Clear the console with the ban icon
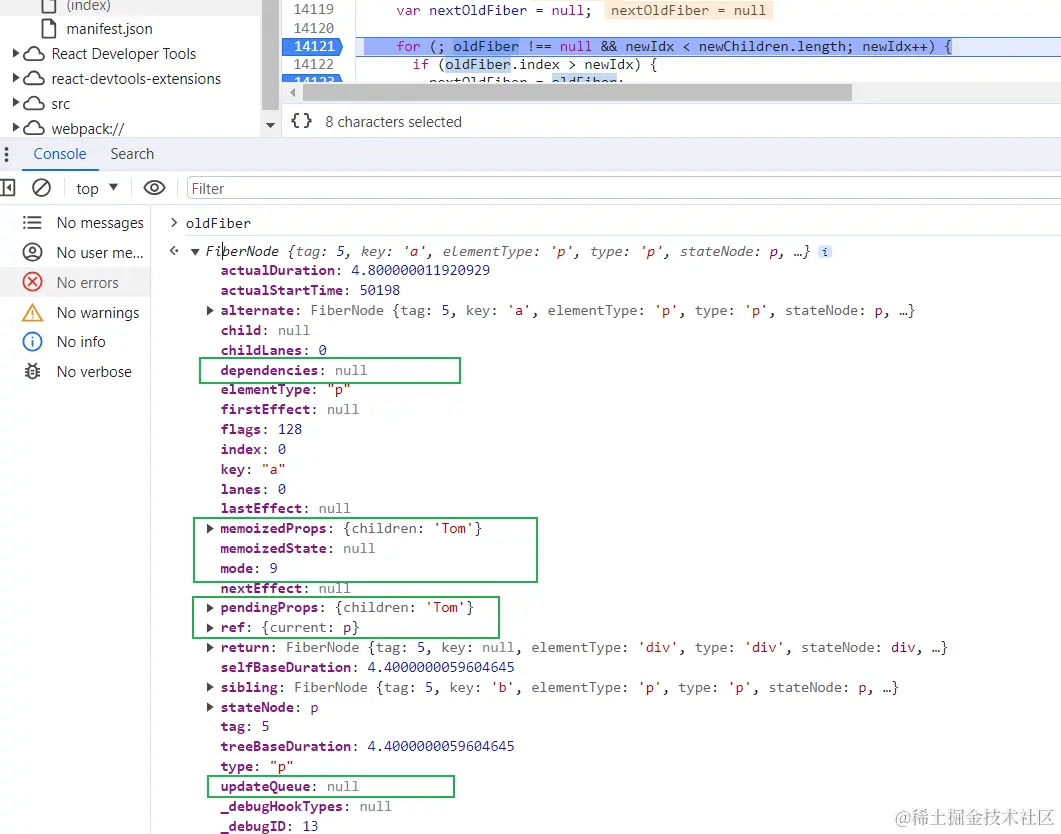This screenshot has width=1061, height=834. (41, 188)
